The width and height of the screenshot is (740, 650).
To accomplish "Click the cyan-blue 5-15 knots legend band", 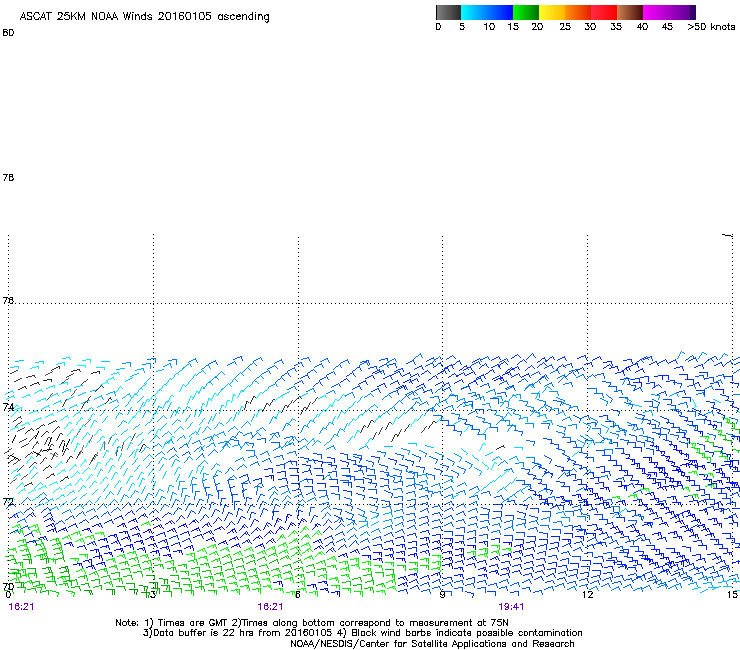I will [487, 12].
